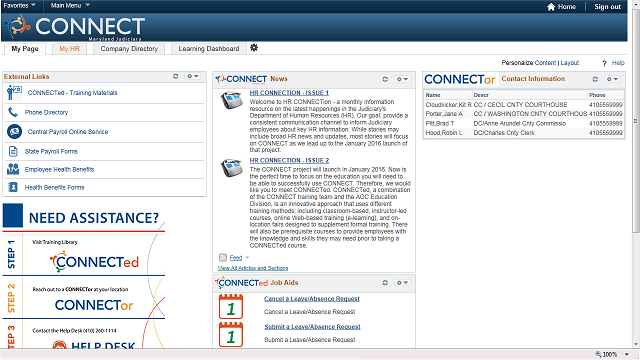This screenshot has height=360, width=640.
Task: Click the scrollbar down arrow
Action: [636, 344]
